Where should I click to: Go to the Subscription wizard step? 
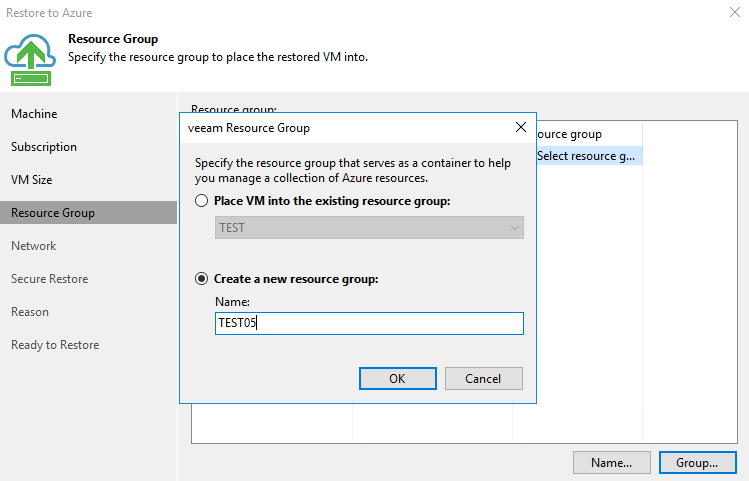coord(44,147)
